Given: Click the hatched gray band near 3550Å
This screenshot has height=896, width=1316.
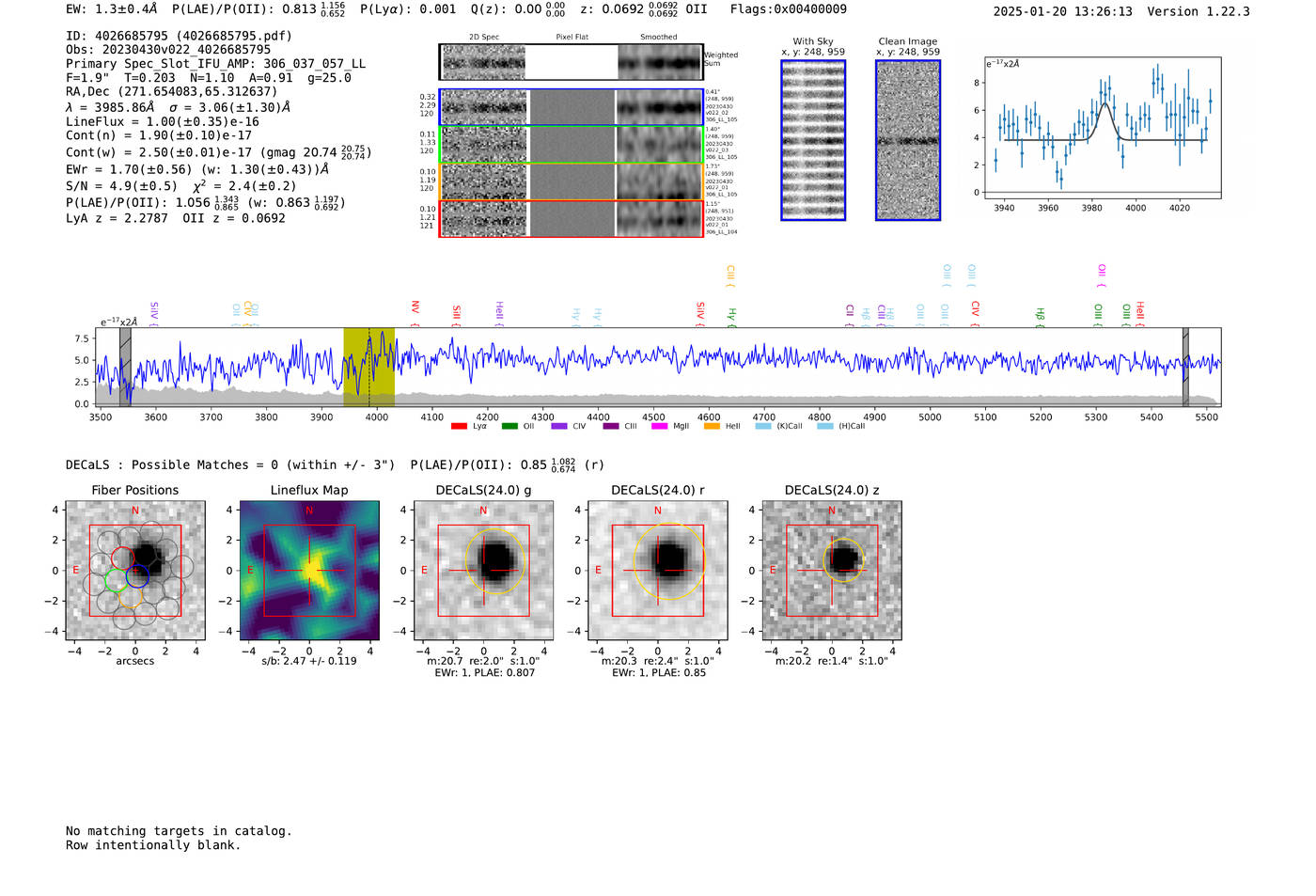Looking at the screenshot, I should [125, 367].
